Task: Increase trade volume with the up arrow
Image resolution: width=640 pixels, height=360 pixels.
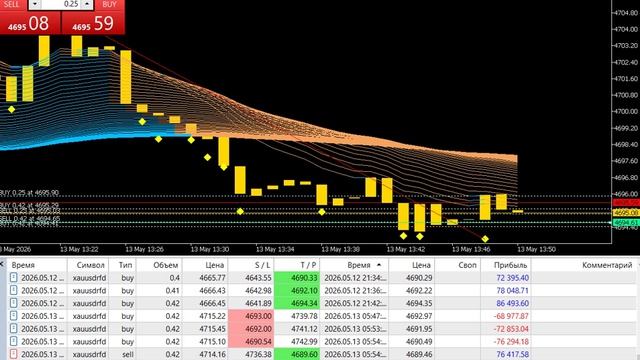Action: (x=87, y=4)
